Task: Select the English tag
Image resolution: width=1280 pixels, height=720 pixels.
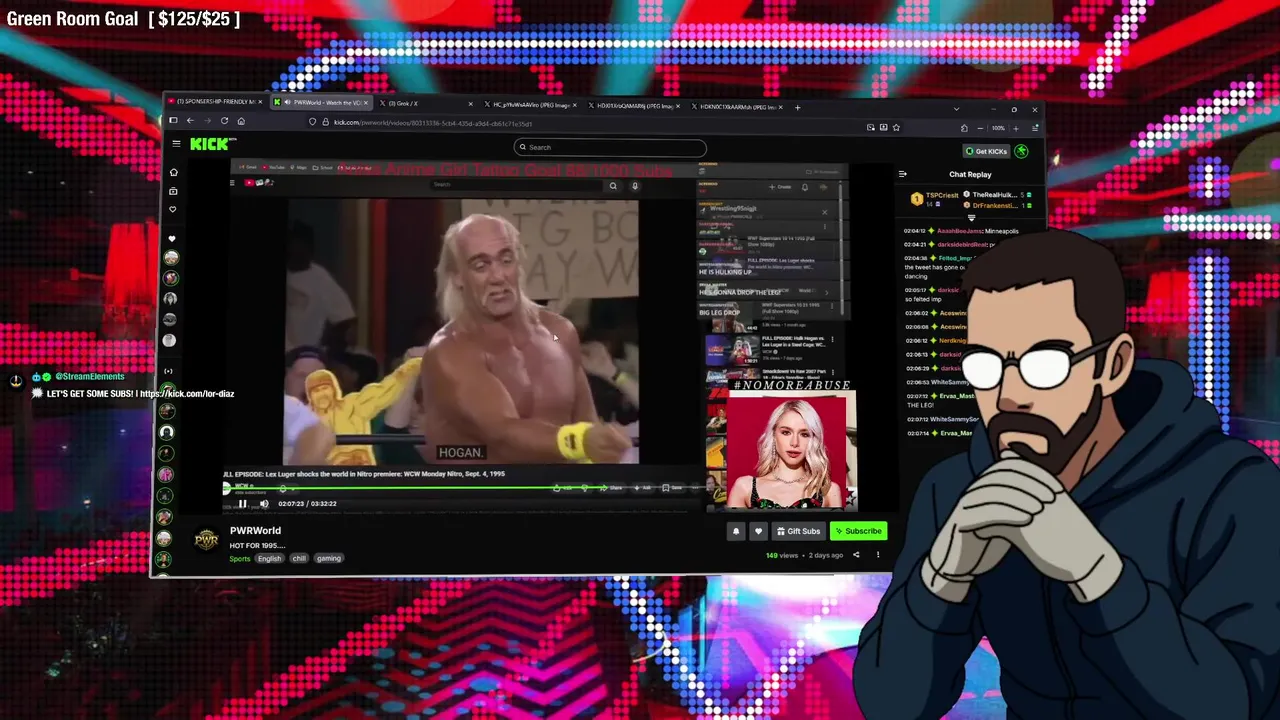Action: point(269,558)
